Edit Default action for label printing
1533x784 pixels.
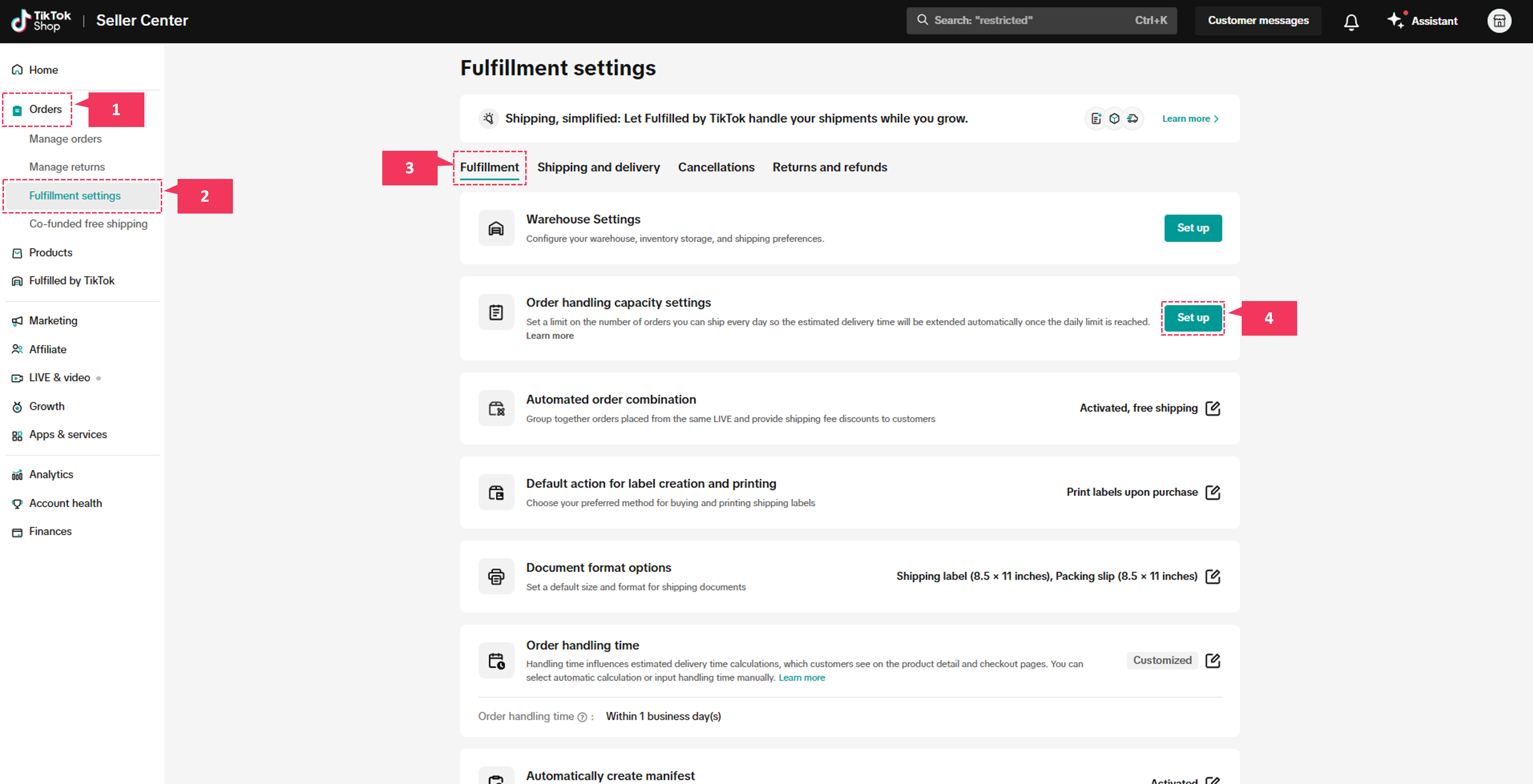click(1212, 492)
